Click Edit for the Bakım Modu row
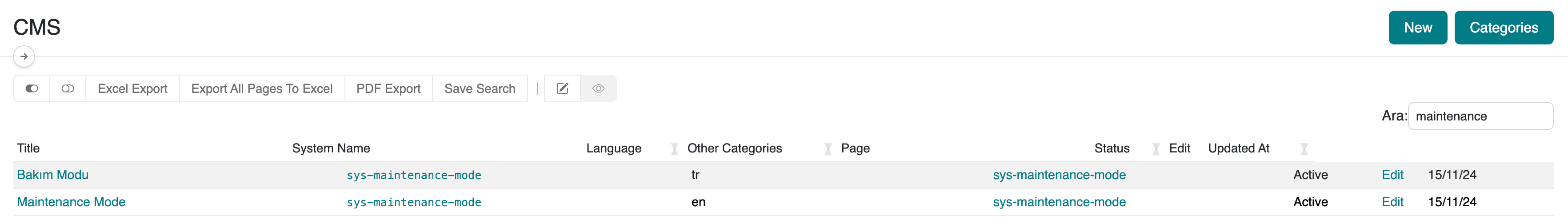 (x=1392, y=175)
